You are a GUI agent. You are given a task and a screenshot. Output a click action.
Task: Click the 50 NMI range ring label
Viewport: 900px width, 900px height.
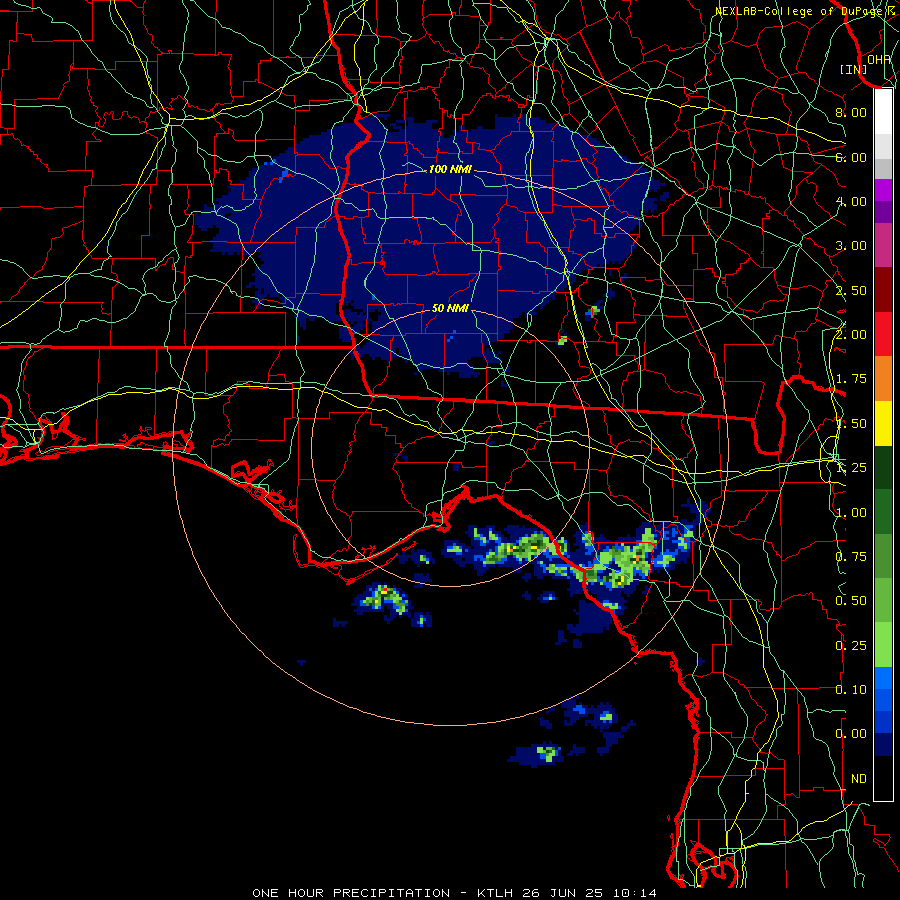(x=450, y=309)
